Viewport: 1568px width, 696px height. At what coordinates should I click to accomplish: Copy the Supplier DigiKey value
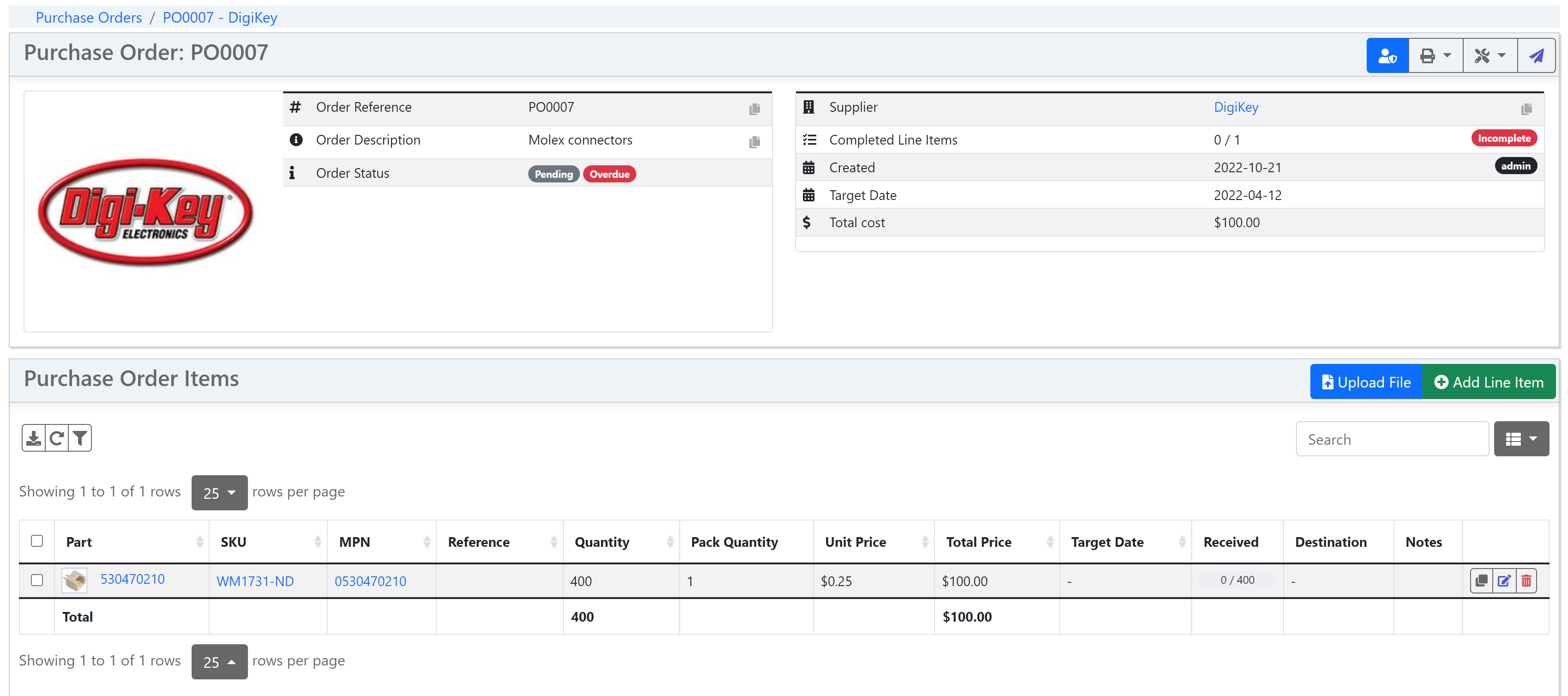[x=1526, y=109]
